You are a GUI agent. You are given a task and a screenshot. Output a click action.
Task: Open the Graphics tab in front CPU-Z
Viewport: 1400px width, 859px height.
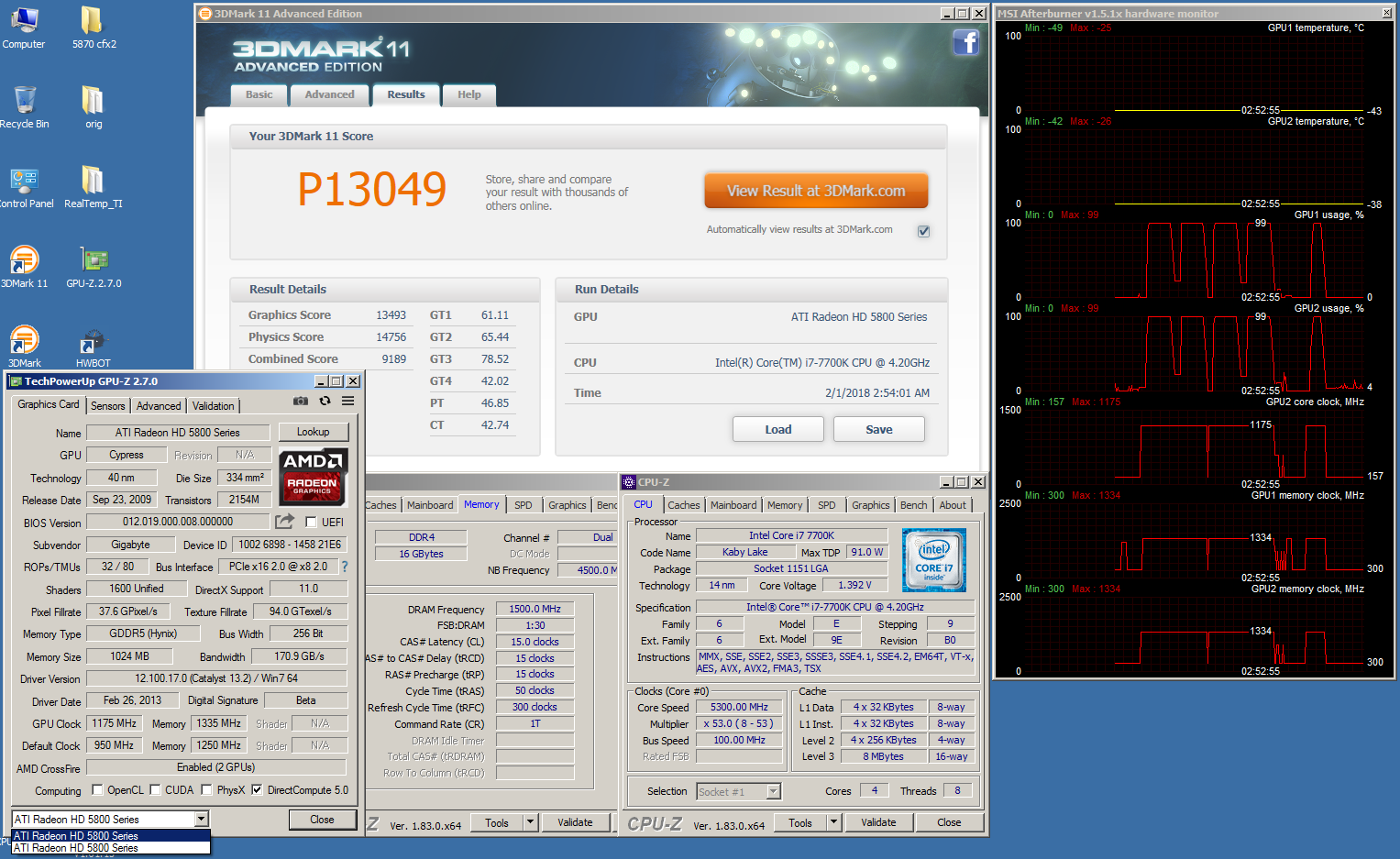(x=871, y=505)
